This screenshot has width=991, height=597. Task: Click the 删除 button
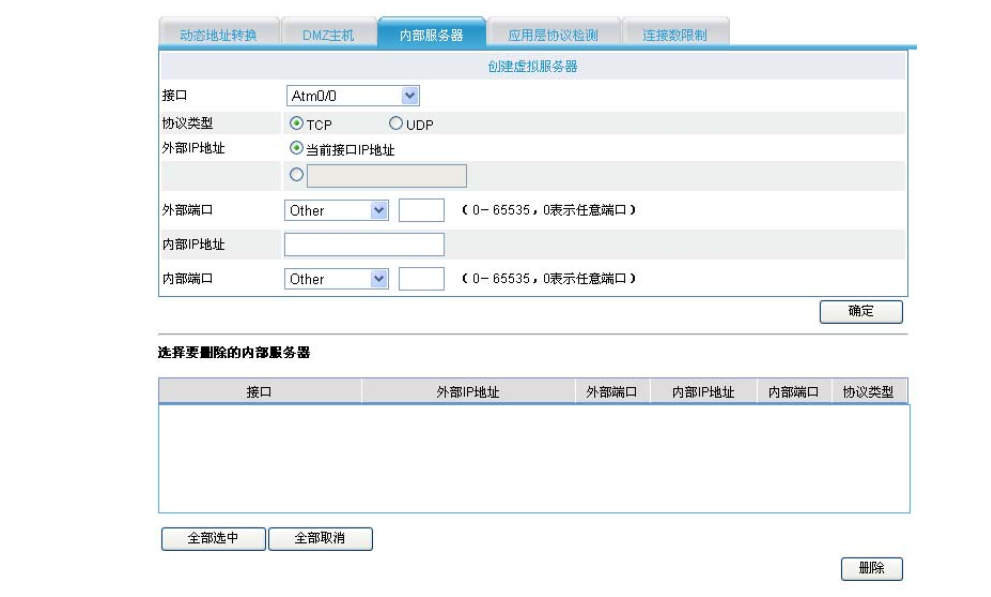coord(872,569)
